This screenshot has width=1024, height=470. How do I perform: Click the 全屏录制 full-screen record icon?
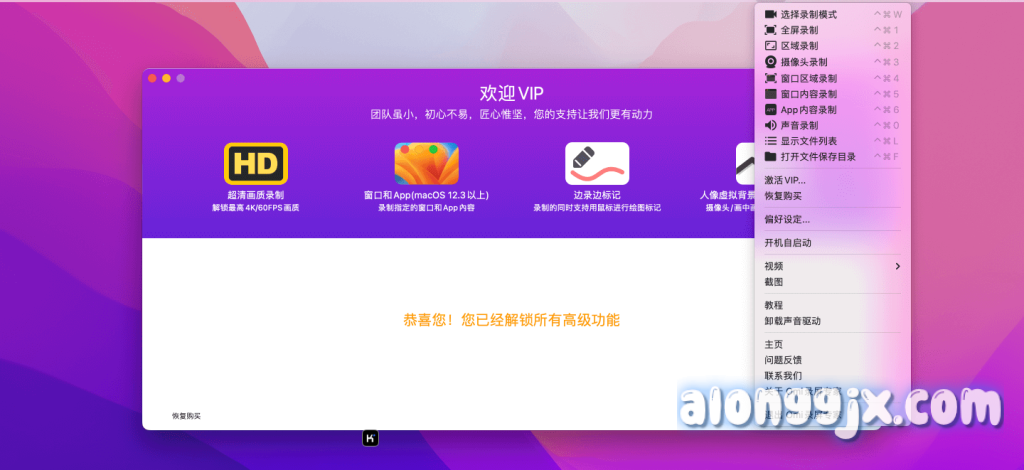pyautogui.click(x=770, y=30)
